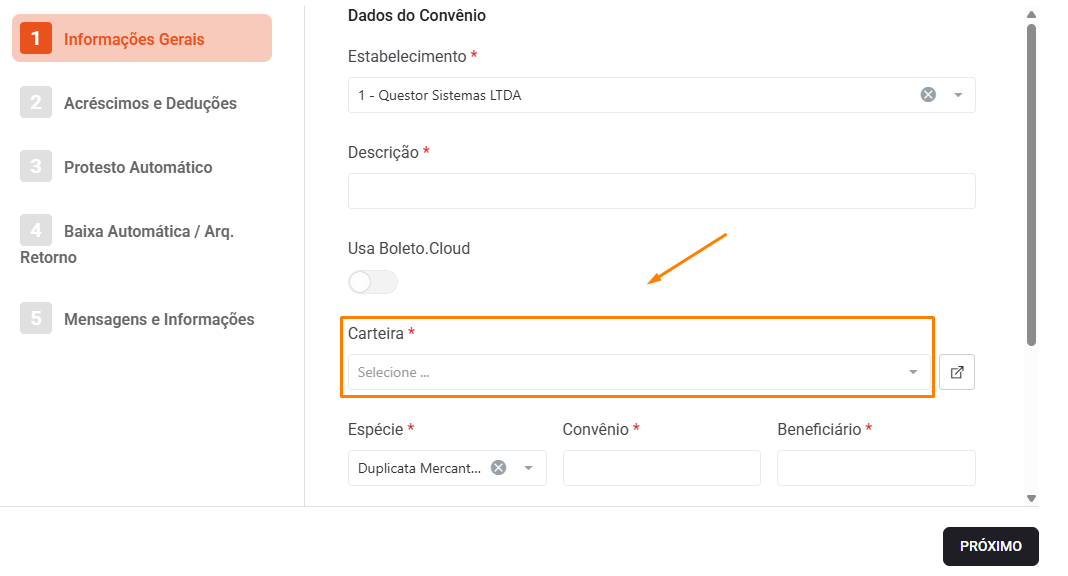Click the PRÓXIMO button

[990, 546]
